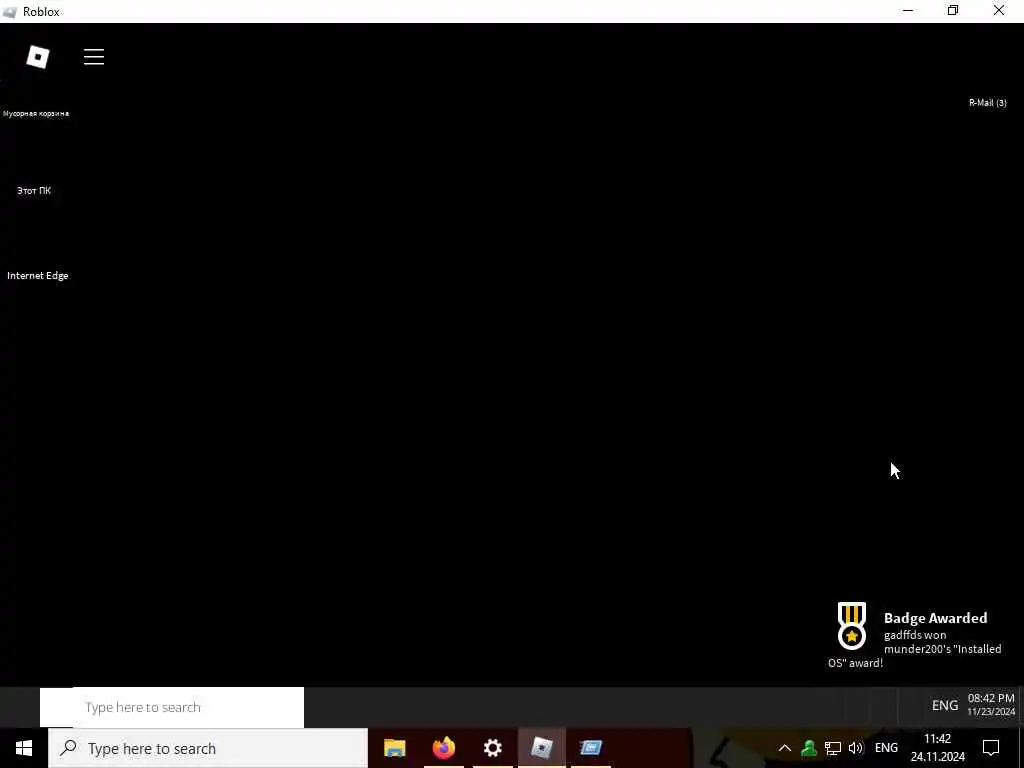Focus the in-game Type here to search box

(x=172, y=707)
